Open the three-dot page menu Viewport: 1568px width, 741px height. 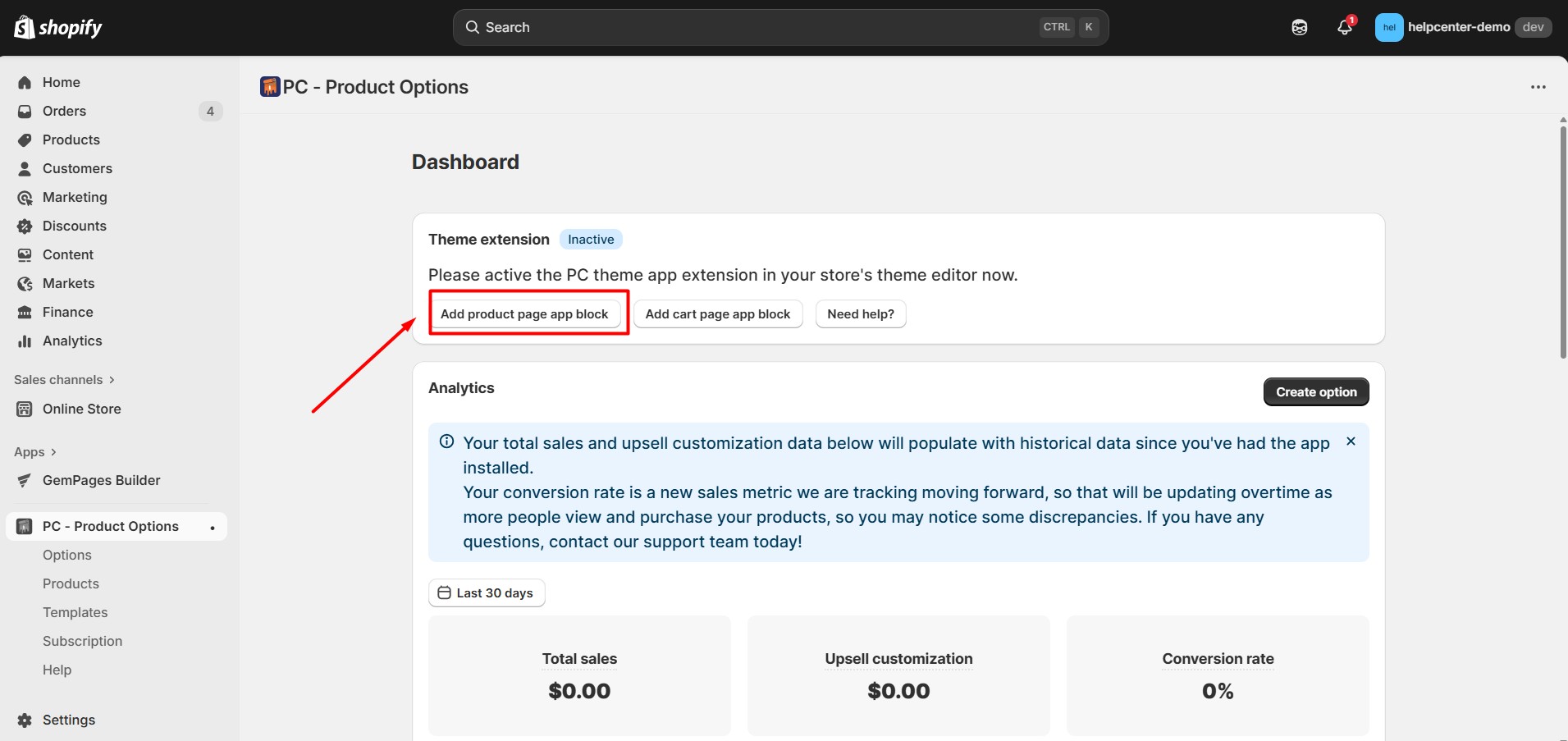coord(1538,87)
